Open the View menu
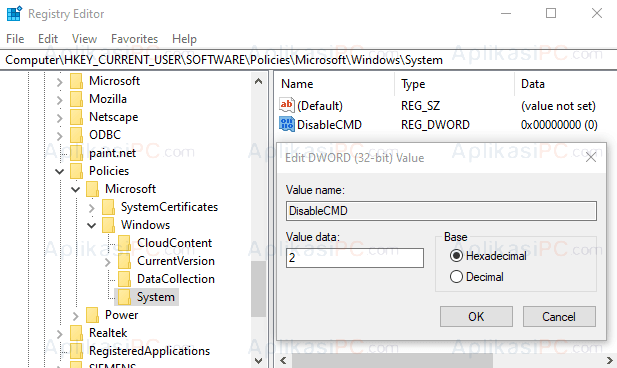Image resolution: width=617 pixels, height=368 pixels. pyautogui.click(x=84, y=39)
